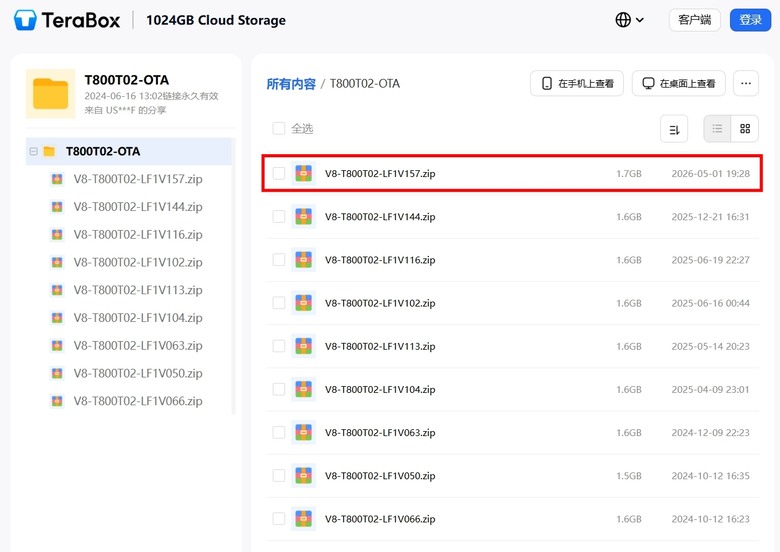Tick checkbox for V8-T800T02-LF1V116.zip
Viewport: 780px width, 552px height.
(279, 260)
